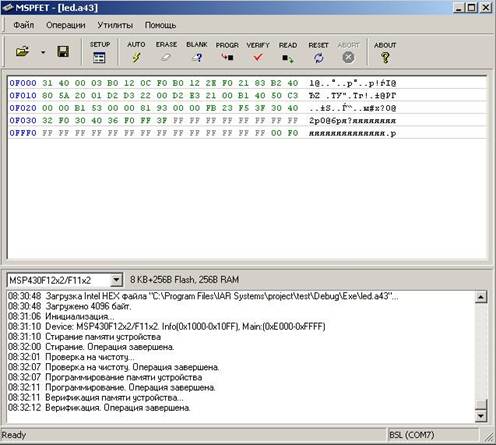Click the greyed ABORT button
The height and width of the screenshot is (445, 496).
pyautogui.click(x=348, y=52)
